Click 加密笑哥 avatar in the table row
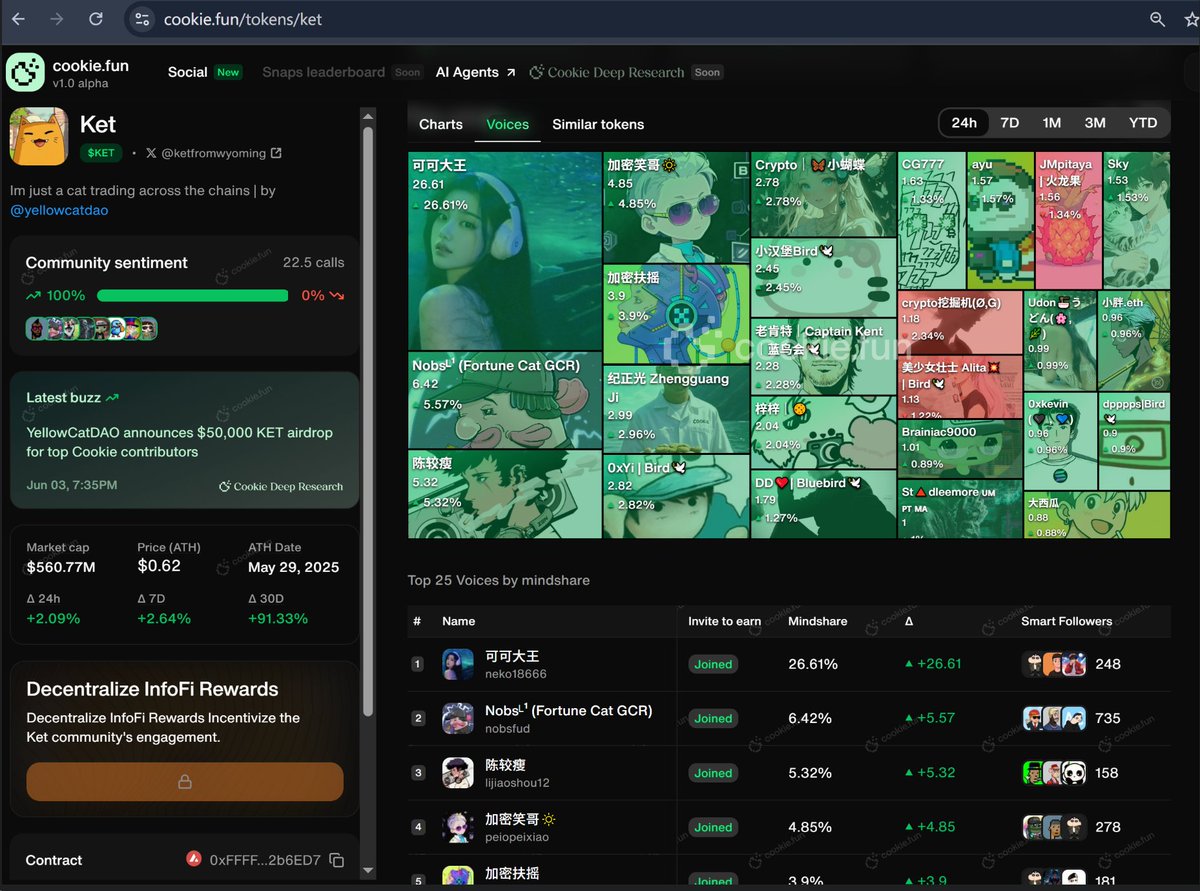Screen dimensions: 1200x891 (458, 827)
